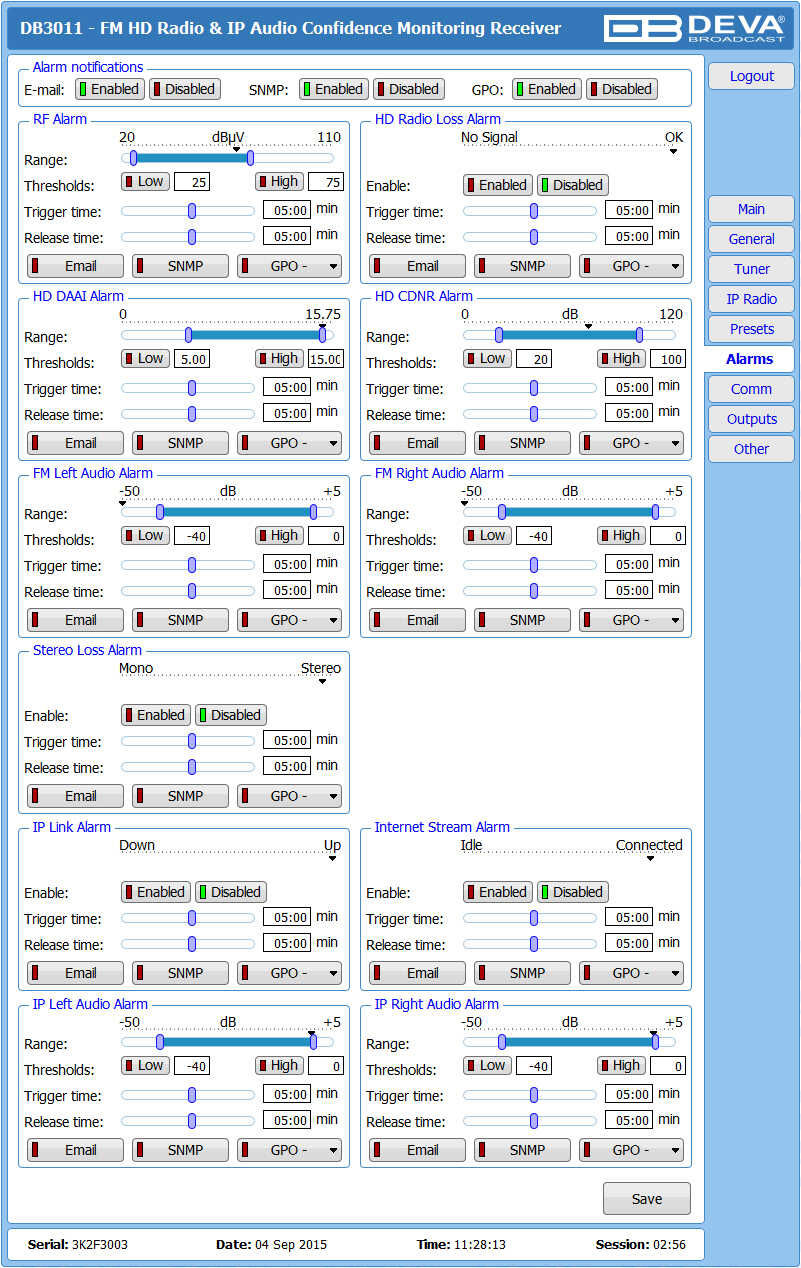
Task: Toggle Email for IP Left Audio Alarm
Action: (x=75, y=1150)
